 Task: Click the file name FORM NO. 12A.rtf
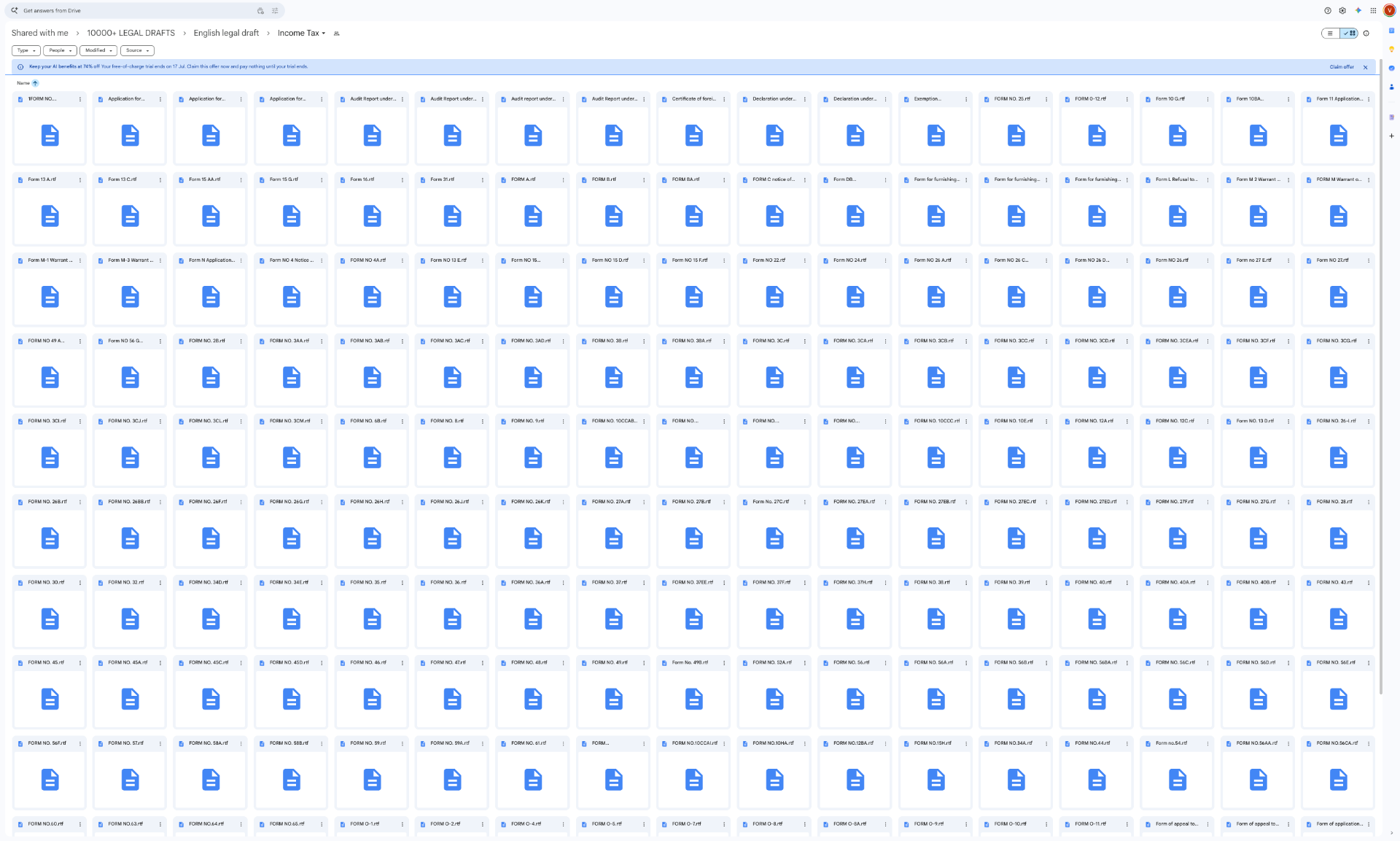[x=1094, y=421]
